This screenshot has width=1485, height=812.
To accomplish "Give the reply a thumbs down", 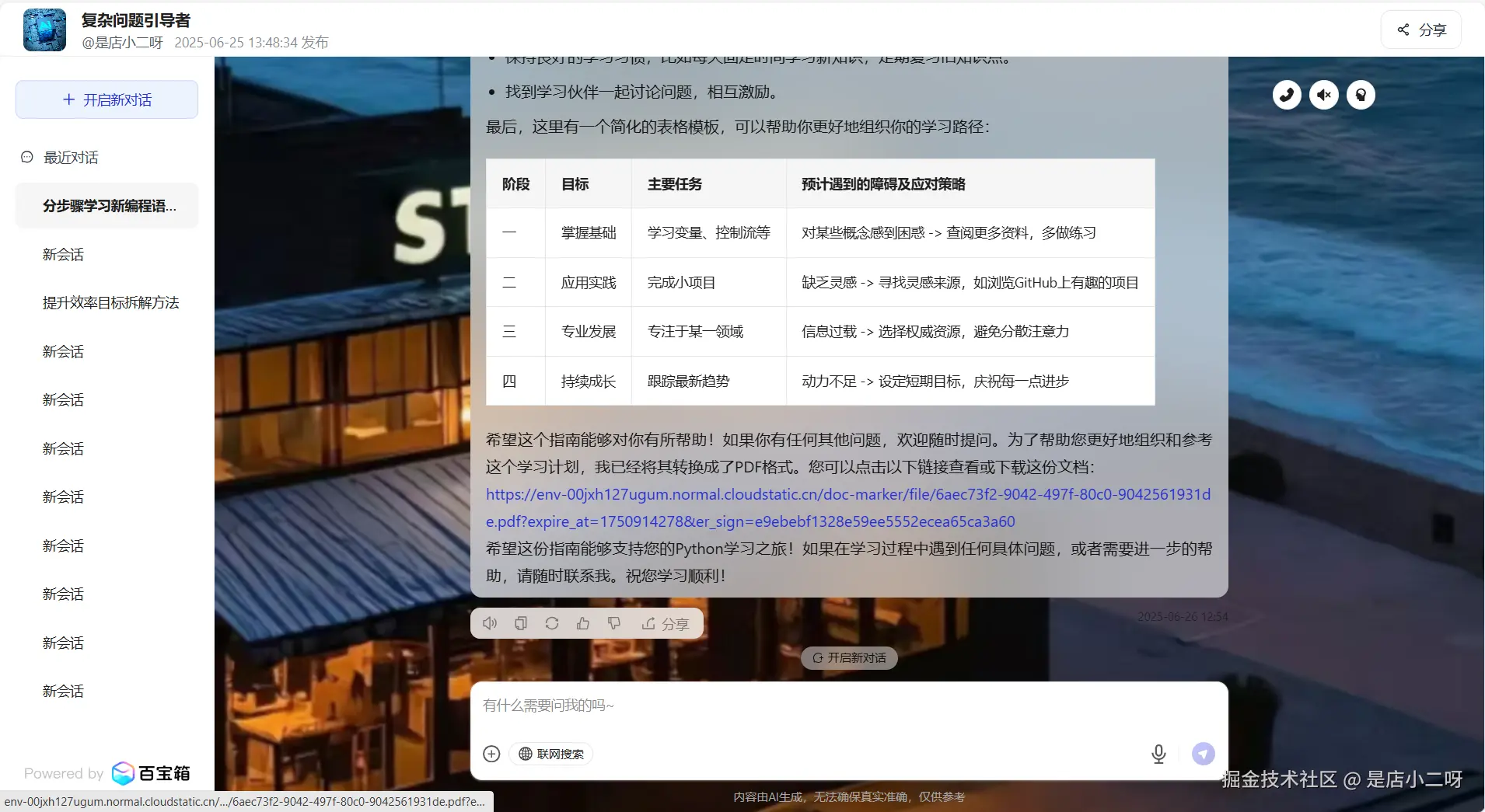I will pos(614,623).
